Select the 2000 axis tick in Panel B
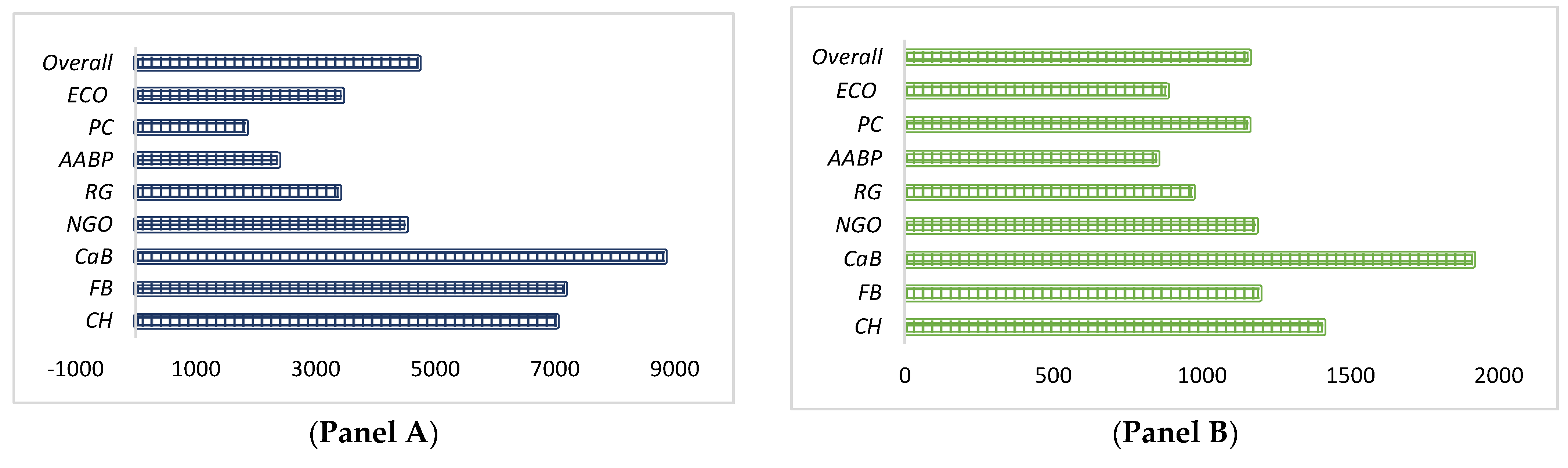The image size is (1568, 468). click(x=1499, y=376)
